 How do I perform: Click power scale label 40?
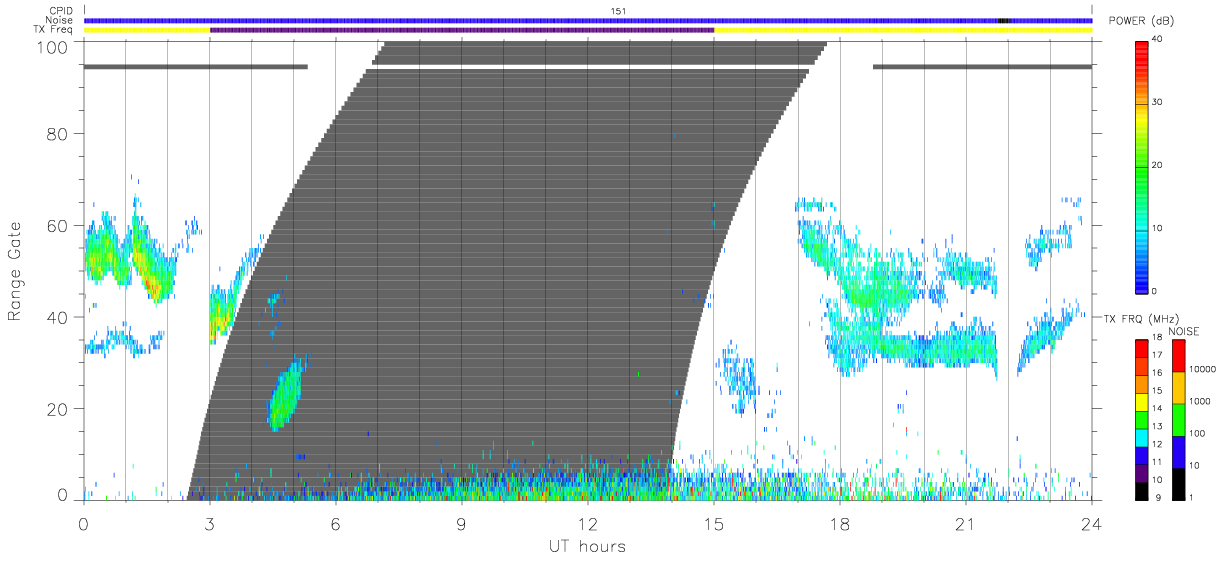point(1158,40)
